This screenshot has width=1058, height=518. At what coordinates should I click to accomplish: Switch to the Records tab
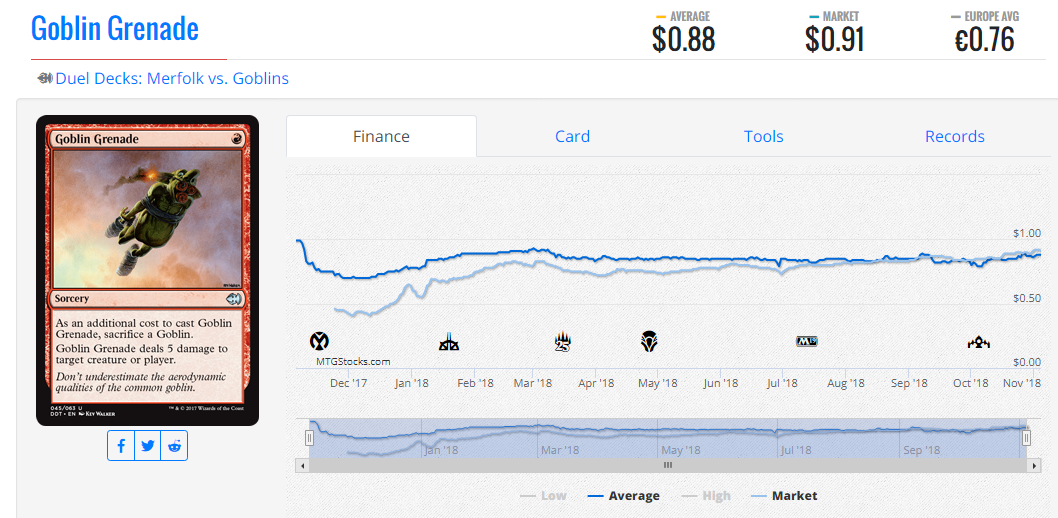click(x=955, y=136)
